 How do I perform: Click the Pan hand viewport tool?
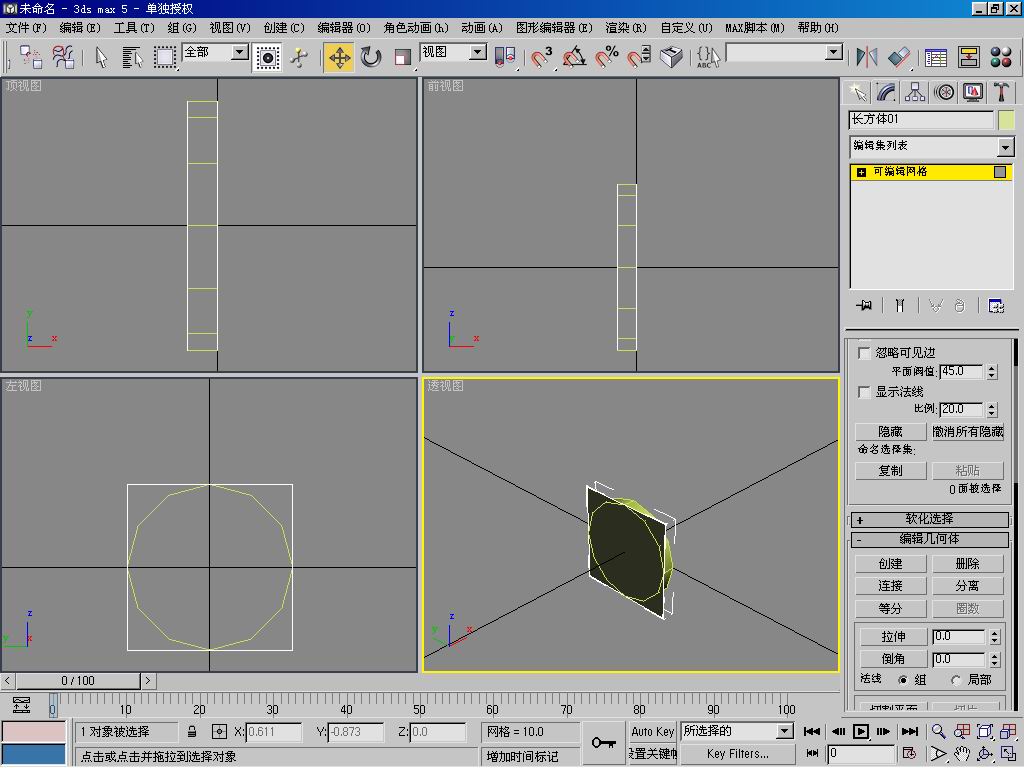click(x=961, y=754)
